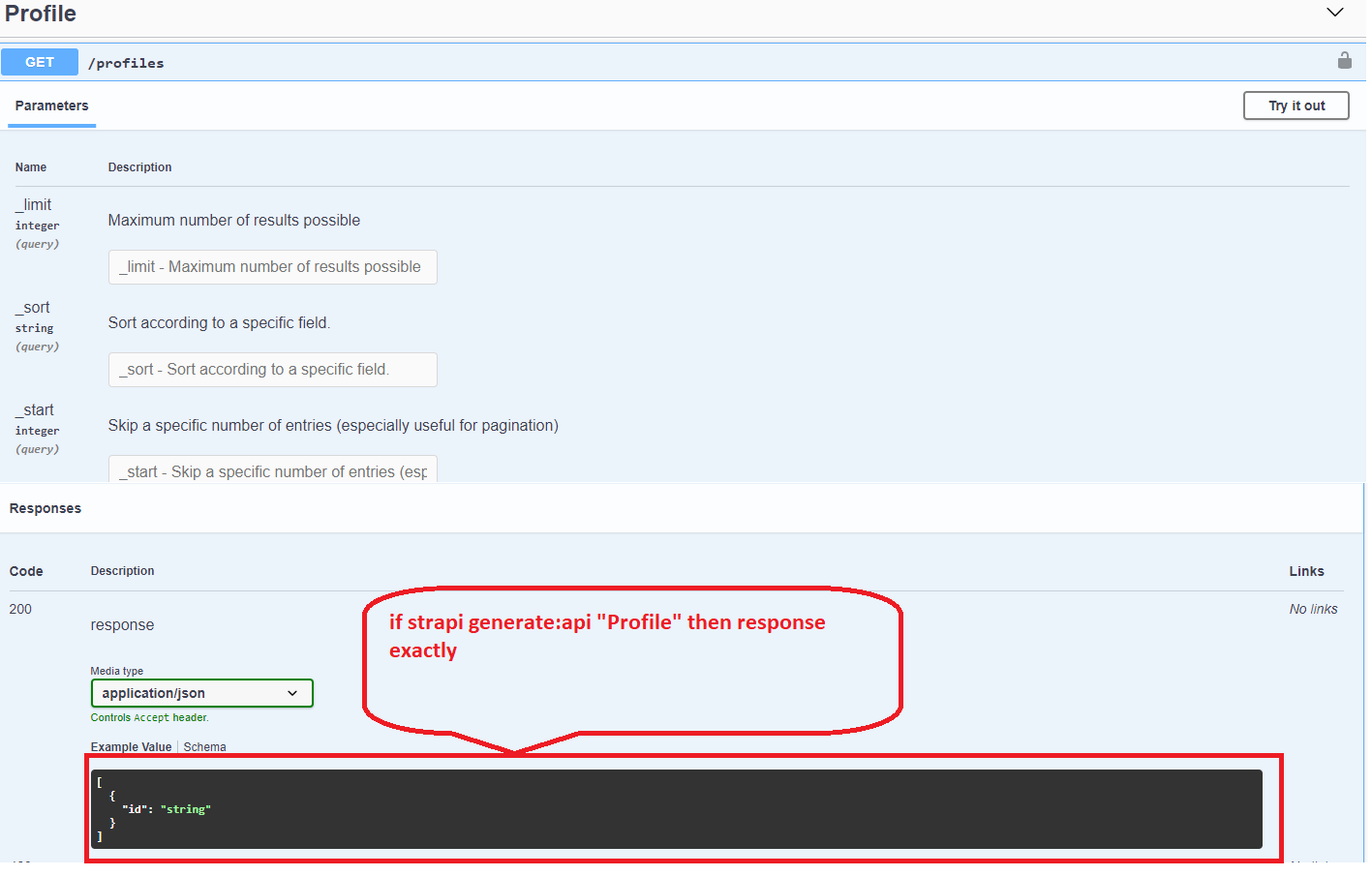Click the Try it out button
1372x876 pixels.
[x=1296, y=106]
